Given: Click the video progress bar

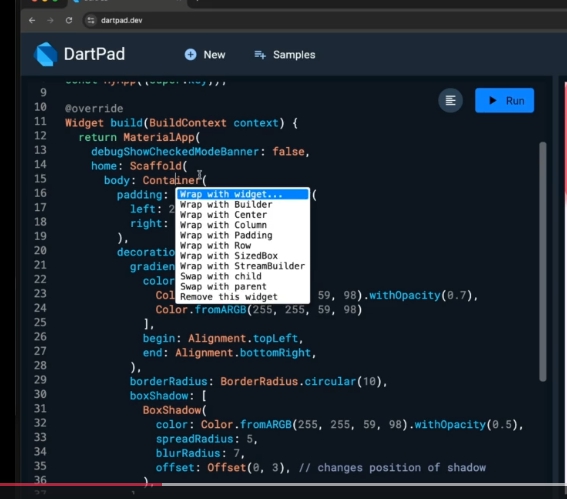Looking at the screenshot, I should click(x=284, y=484).
